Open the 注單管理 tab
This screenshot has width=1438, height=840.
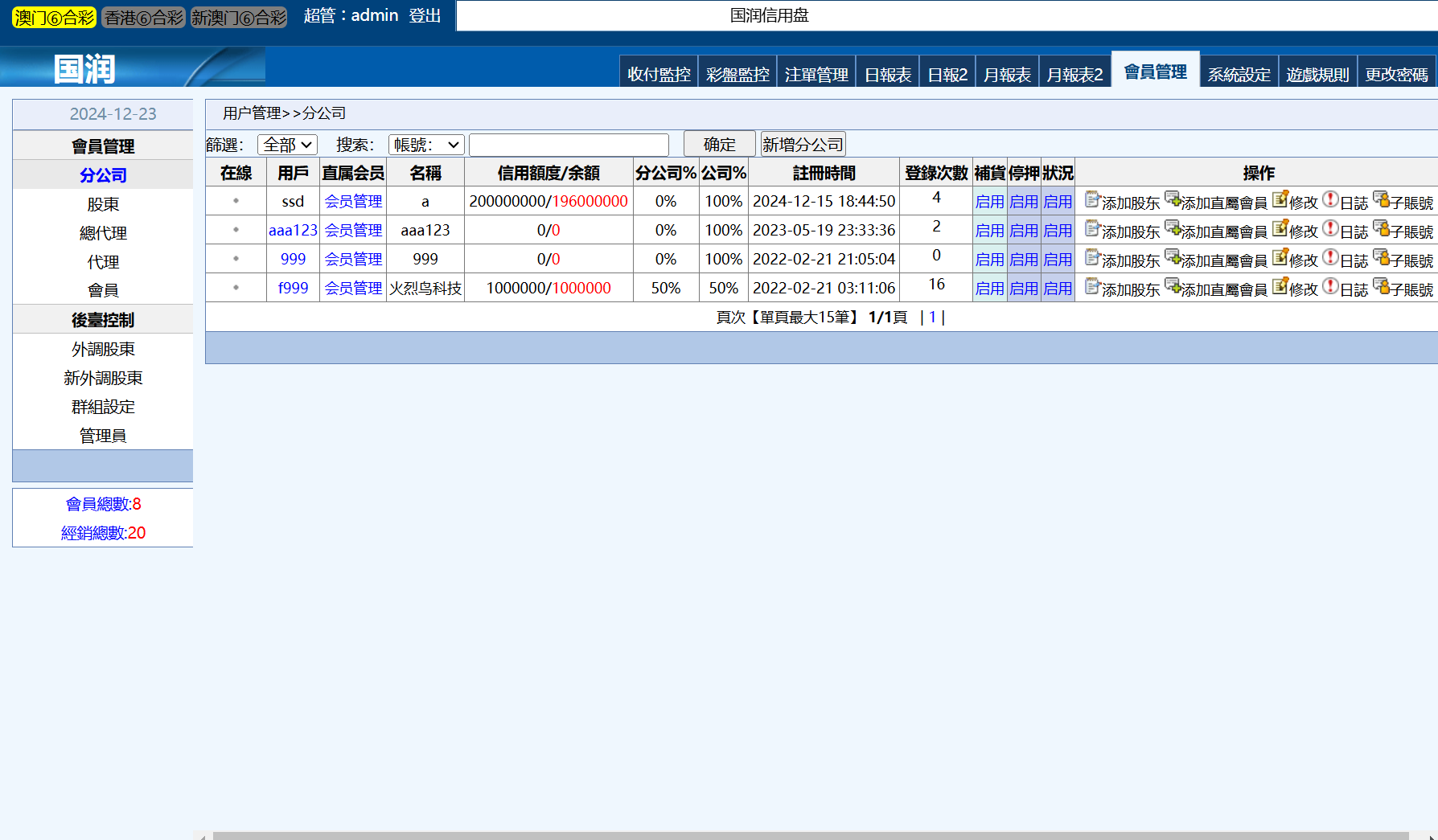pyautogui.click(x=816, y=75)
